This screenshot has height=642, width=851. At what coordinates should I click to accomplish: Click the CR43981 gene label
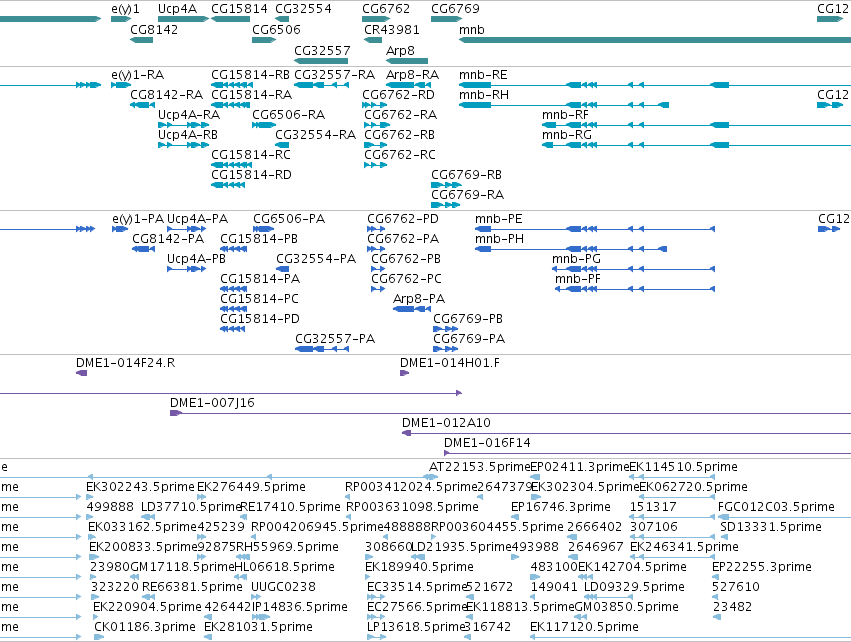(391, 30)
